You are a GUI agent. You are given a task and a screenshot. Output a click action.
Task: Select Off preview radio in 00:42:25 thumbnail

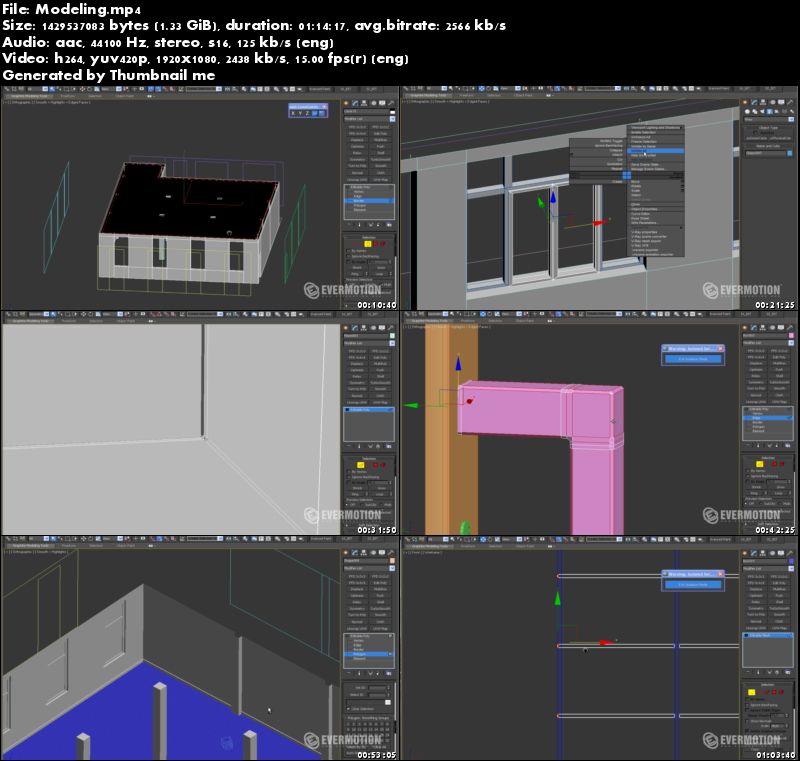coord(746,503)
